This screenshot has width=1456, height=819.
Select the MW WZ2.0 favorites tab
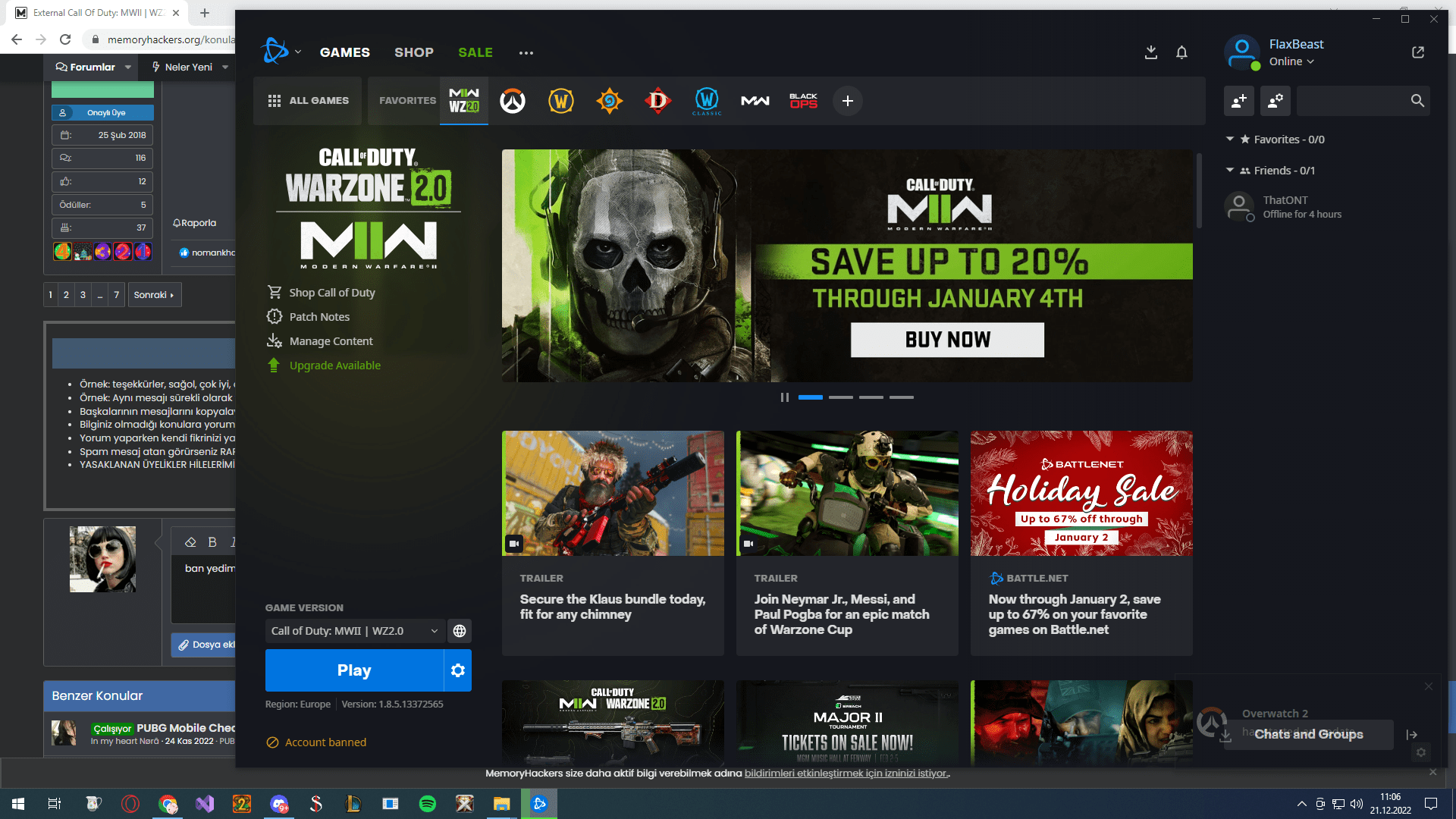(464, 101)
